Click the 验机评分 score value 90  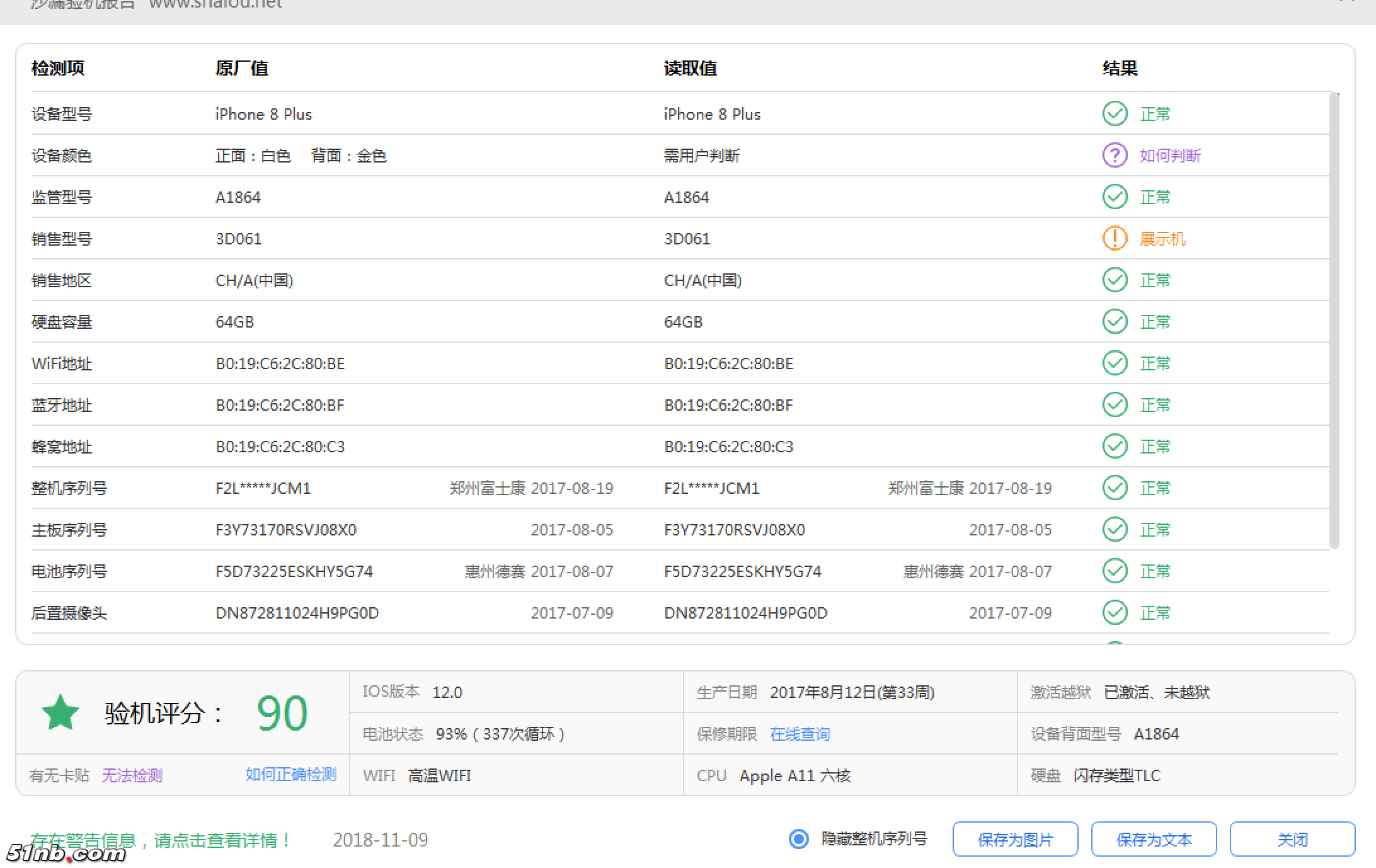[282, 713]
